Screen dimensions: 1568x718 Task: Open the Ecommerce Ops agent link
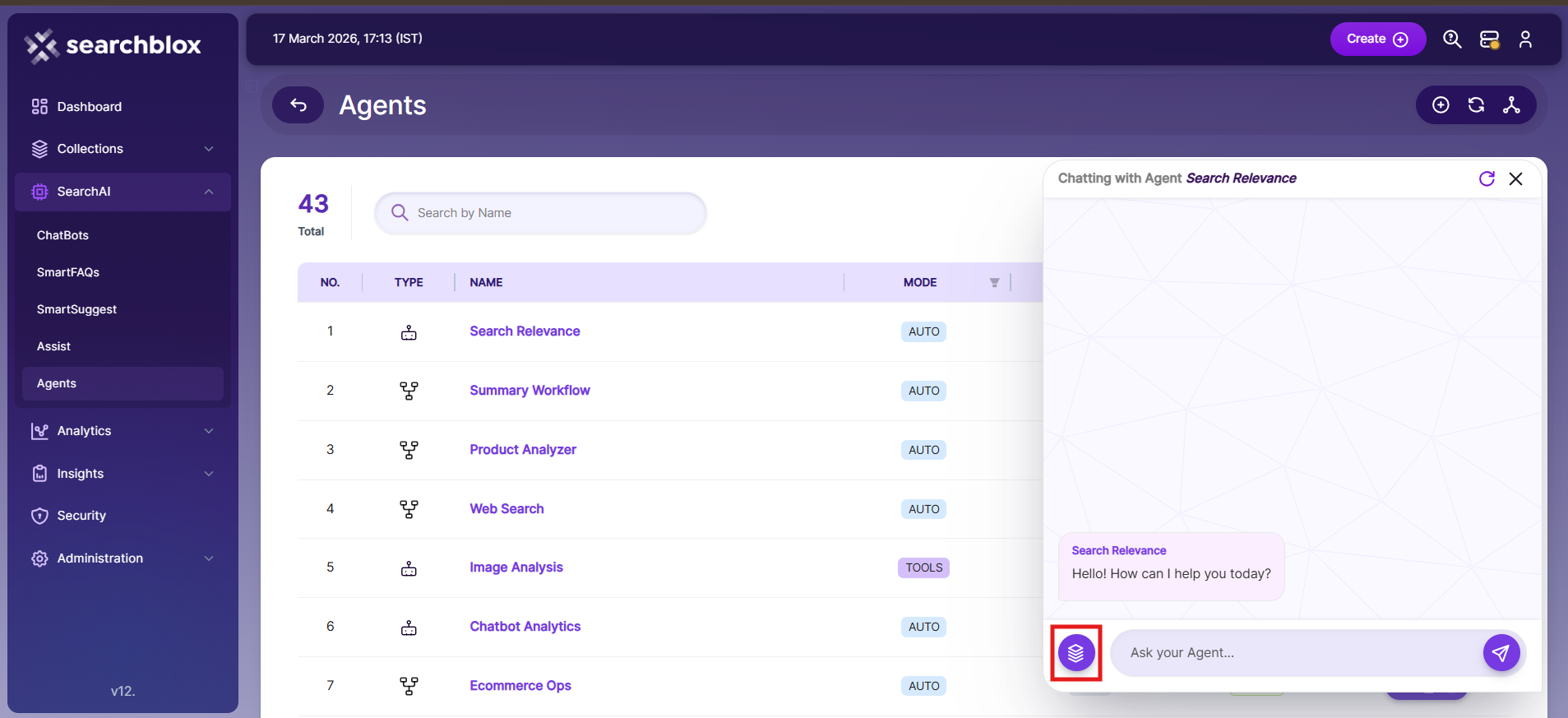pos(520,686)
